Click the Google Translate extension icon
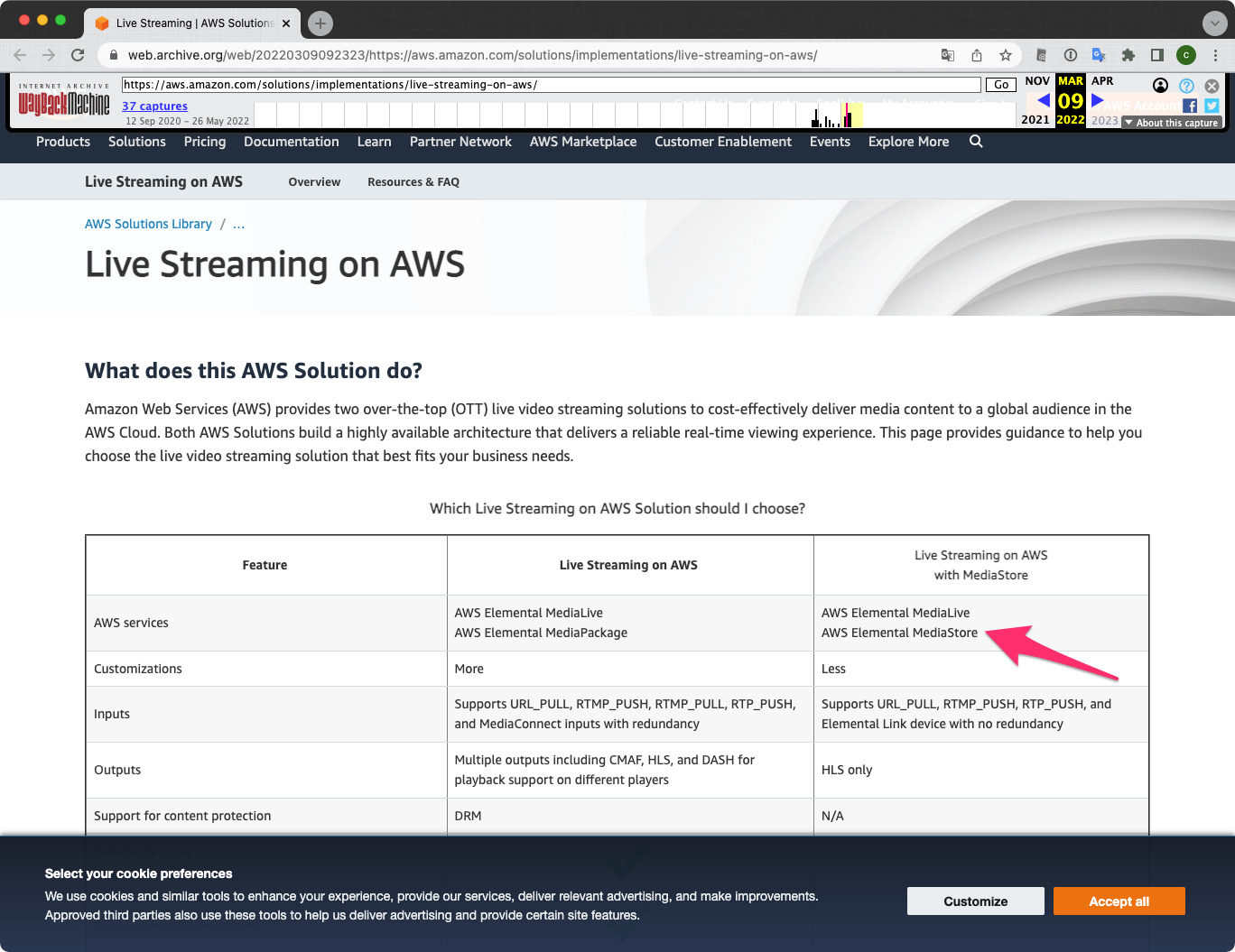1235x952 pixels. tap(1099, 55)
